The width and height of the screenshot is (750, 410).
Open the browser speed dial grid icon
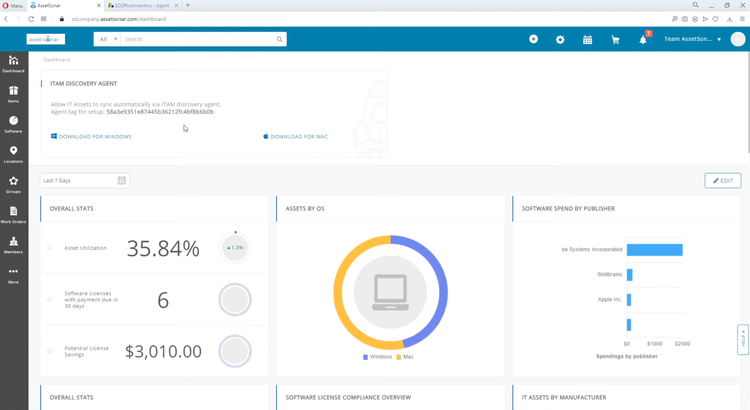tap(44, 19)
